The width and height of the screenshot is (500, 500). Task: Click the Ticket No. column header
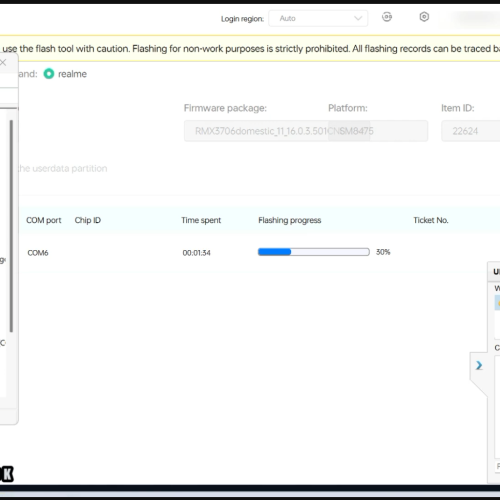[431, 220]
